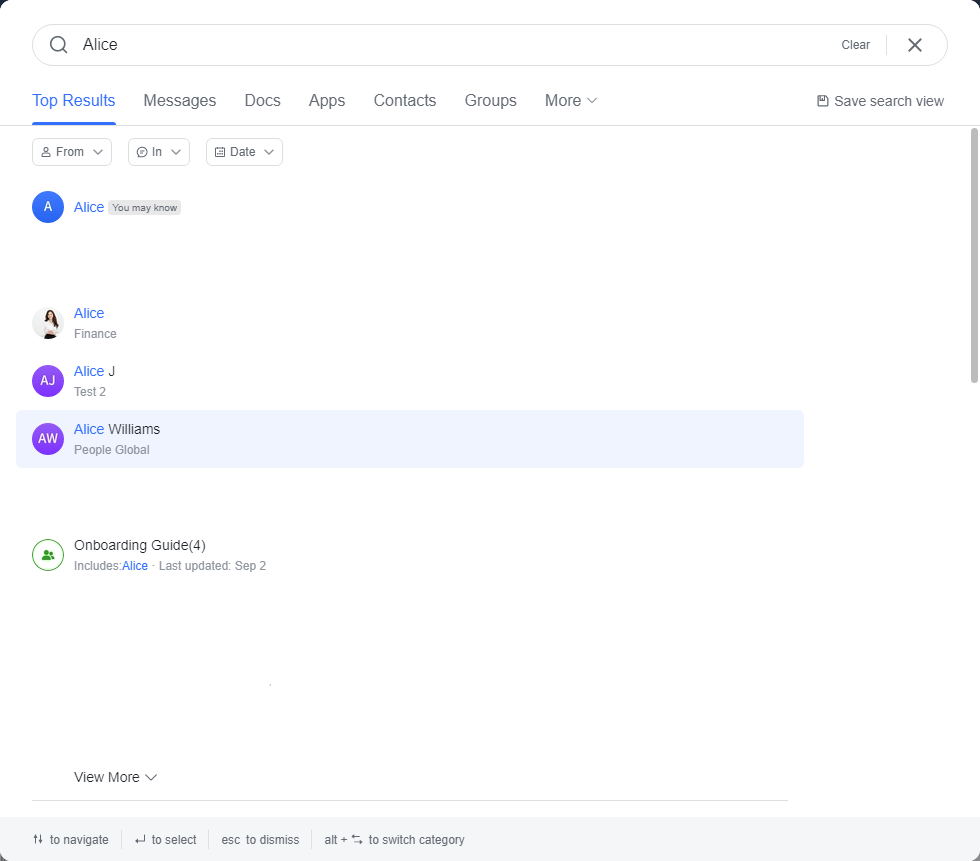980x861 pixels.
Task: Click the magnifying glass search icon
Action: pos(59,45)
